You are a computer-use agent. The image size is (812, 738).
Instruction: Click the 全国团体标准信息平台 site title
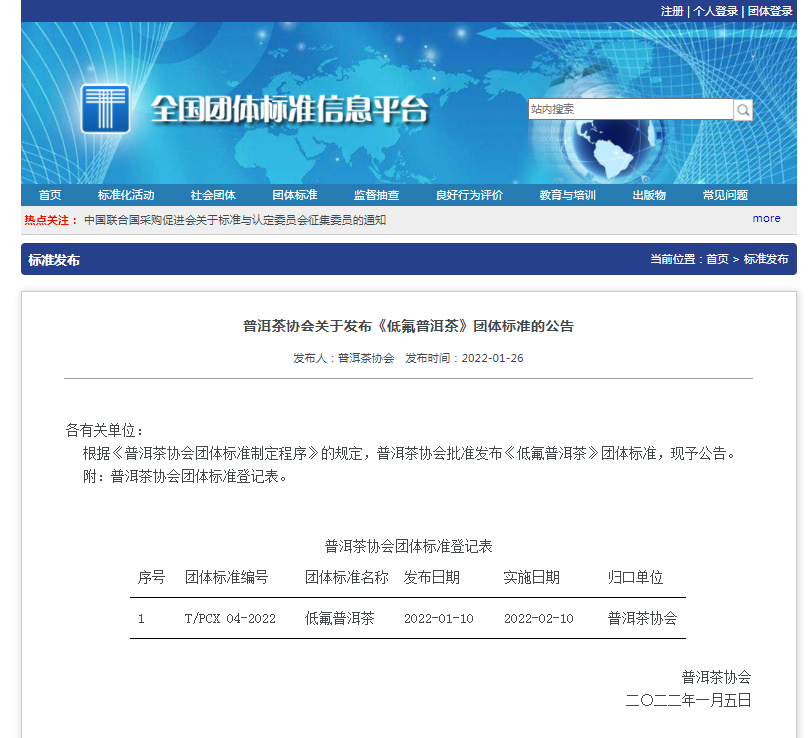click(290, 109)
